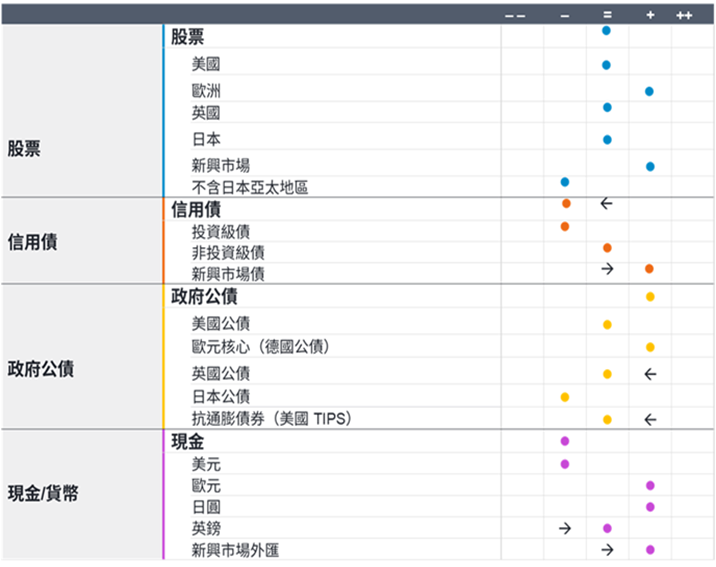This screenshot has width=716, height=567.
Task: Click the right arrow in the 新興市場外匯 row
Action: pos(607,550)
